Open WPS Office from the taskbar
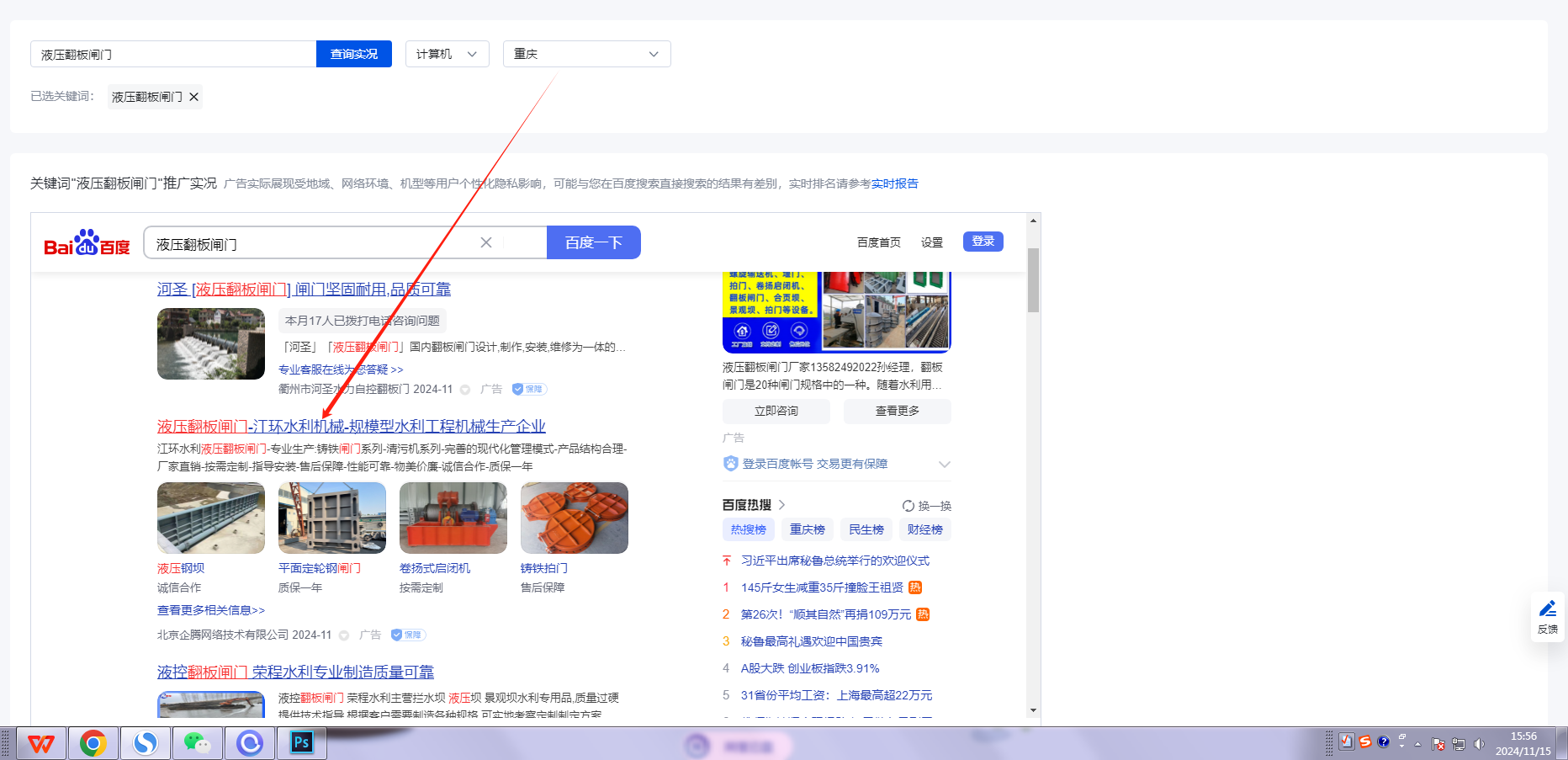The width and height of the screenshot is (1568, 760). pos(41,743)
